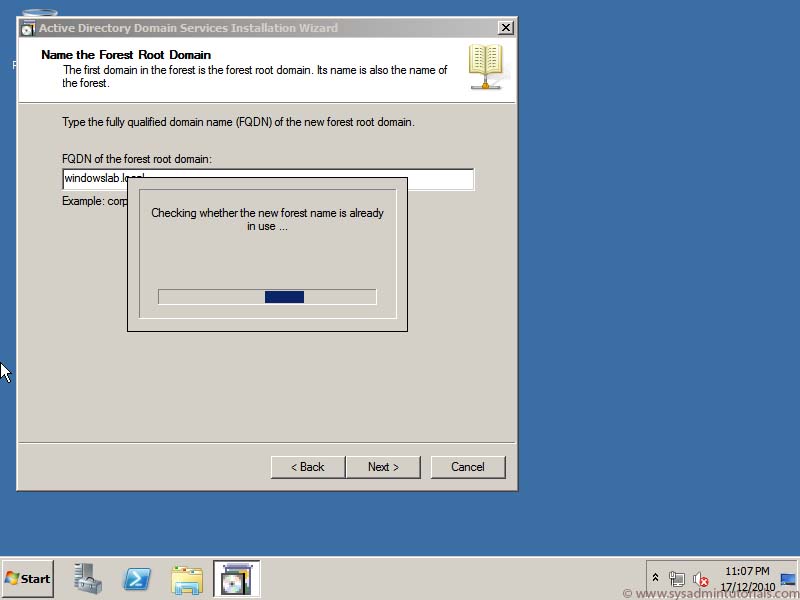This screenshot has width=800, height=600.
Task: Select the Active Directory wizard taskbar icon
Action: pyautogui.click(x=236, y=578)
